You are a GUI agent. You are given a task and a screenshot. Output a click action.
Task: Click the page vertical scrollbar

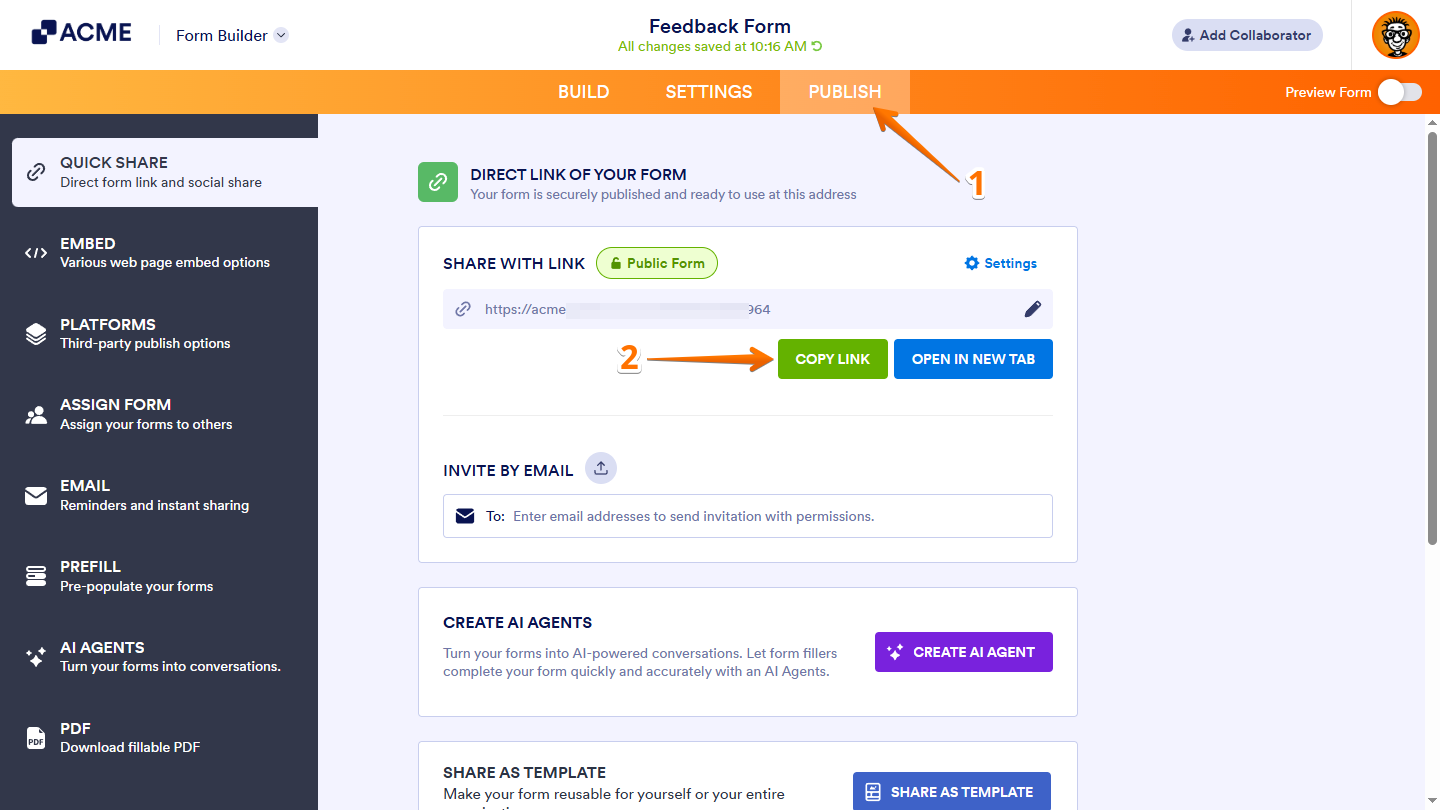pyautogui.click(x=1431, y=340)
